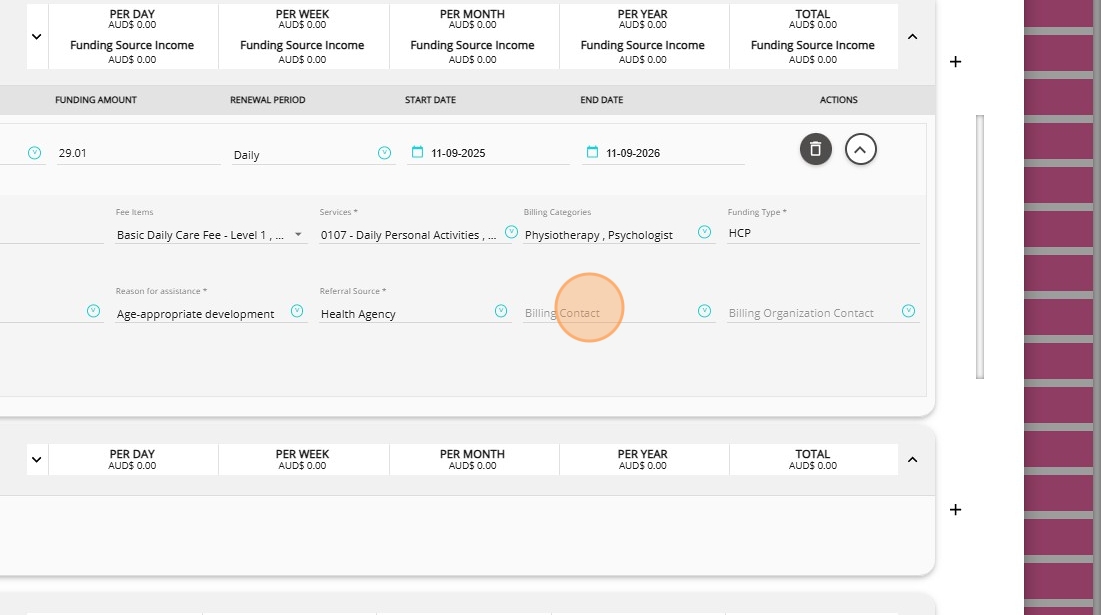1101x615 pixels.
Task: Collapse top summary using right up chevron
Action: click(912, 37)
